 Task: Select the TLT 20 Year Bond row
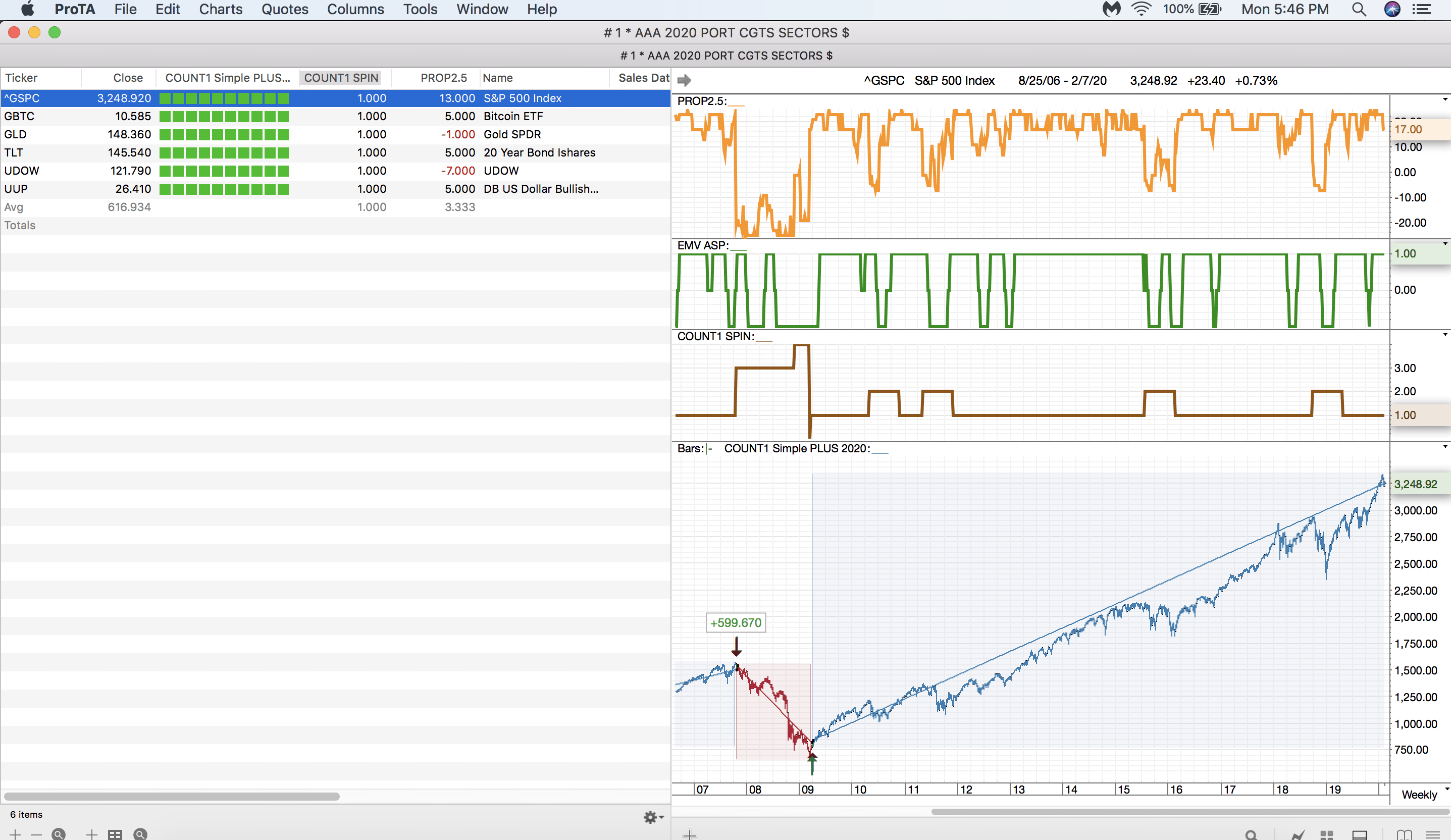(x=334, y=152)
